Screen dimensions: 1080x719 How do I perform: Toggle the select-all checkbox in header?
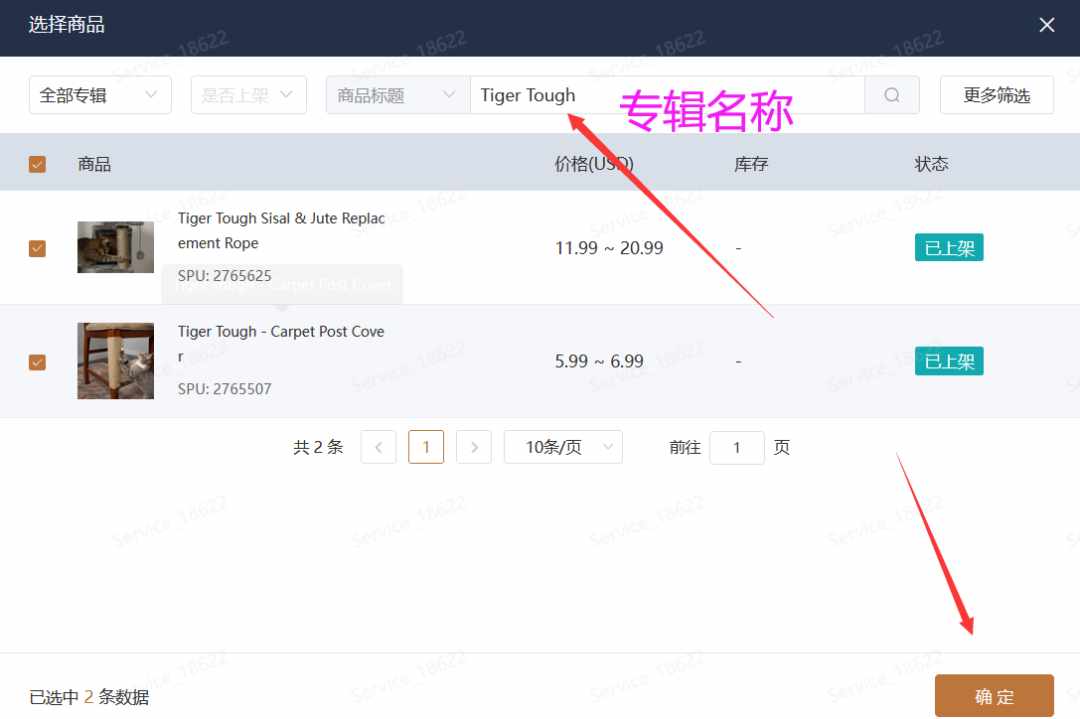coord(37,164)
